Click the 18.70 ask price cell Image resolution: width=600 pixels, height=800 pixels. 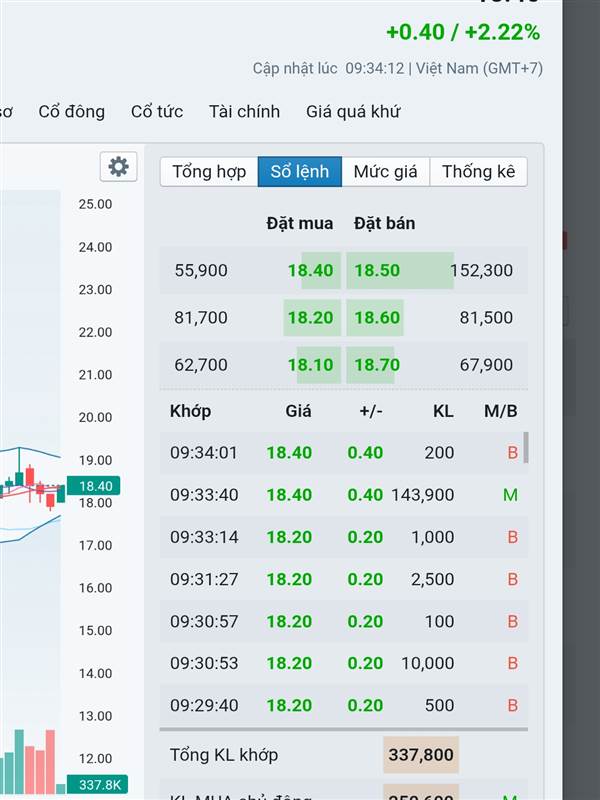tap(377, 365)
